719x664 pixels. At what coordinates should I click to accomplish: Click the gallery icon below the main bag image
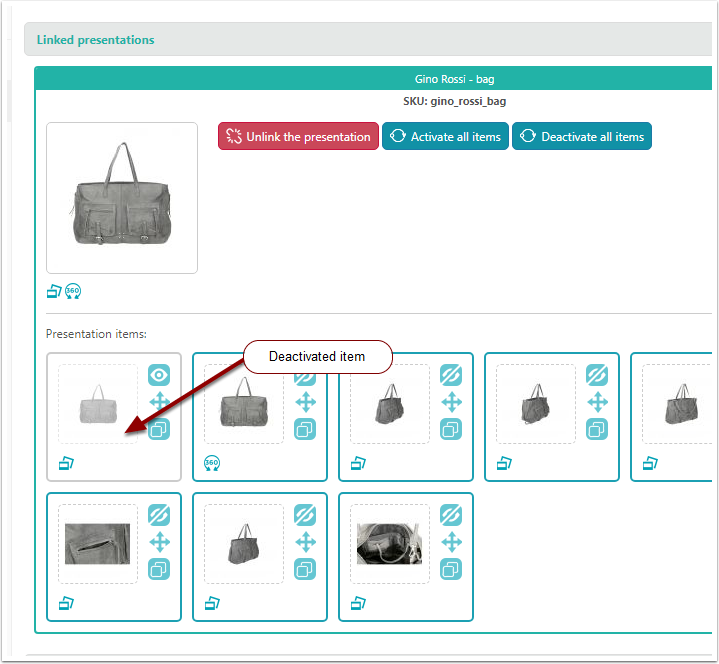click(x=54, y=291)
